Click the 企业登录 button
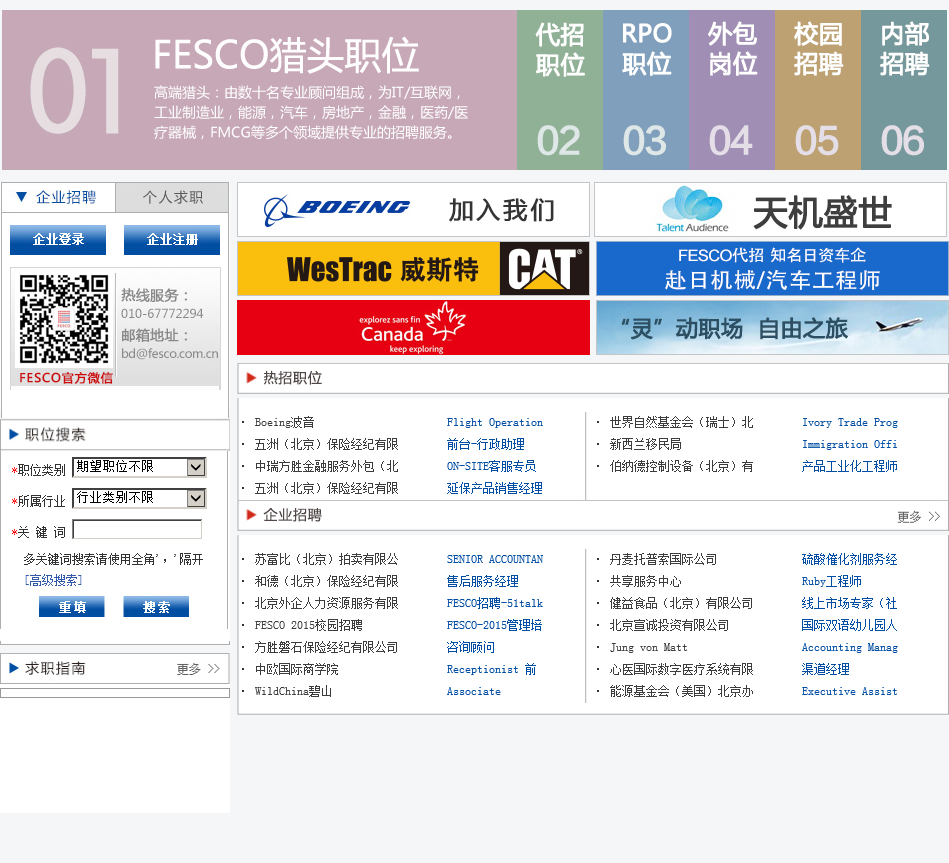 (x=58, y=240)
